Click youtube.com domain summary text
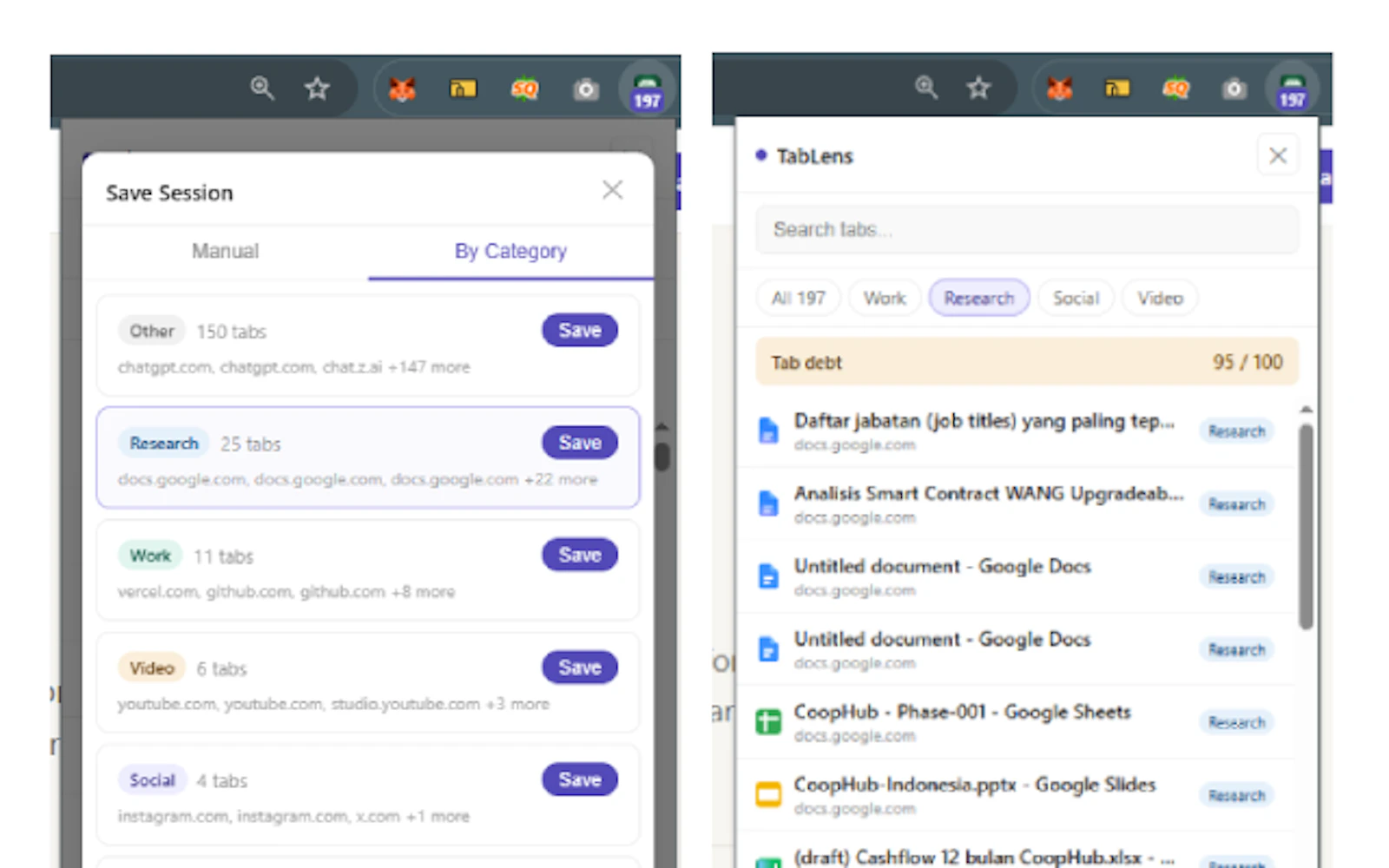The height and width of the screenshot is (868, 1389). tap(333, 704)
